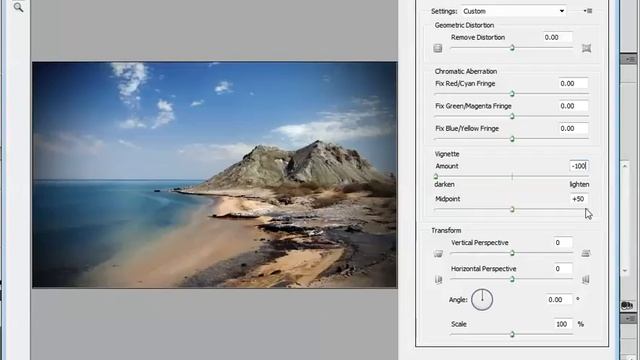Click the pincushion distortion icon

587,48
